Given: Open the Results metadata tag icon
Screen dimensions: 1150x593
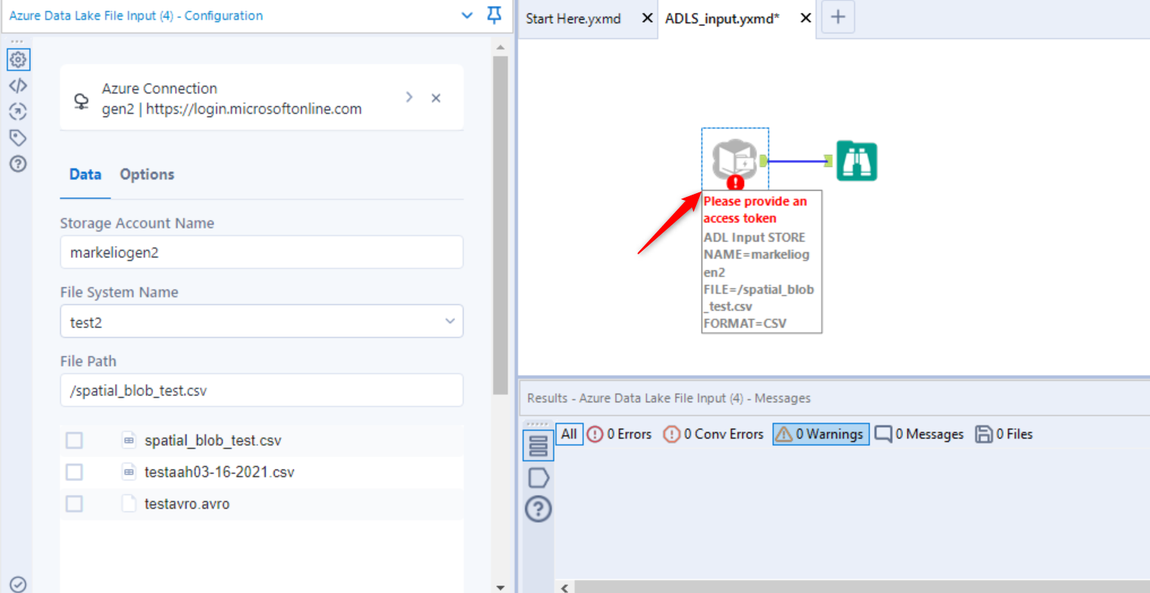Looking at the screenshot, I should (538, 478).
